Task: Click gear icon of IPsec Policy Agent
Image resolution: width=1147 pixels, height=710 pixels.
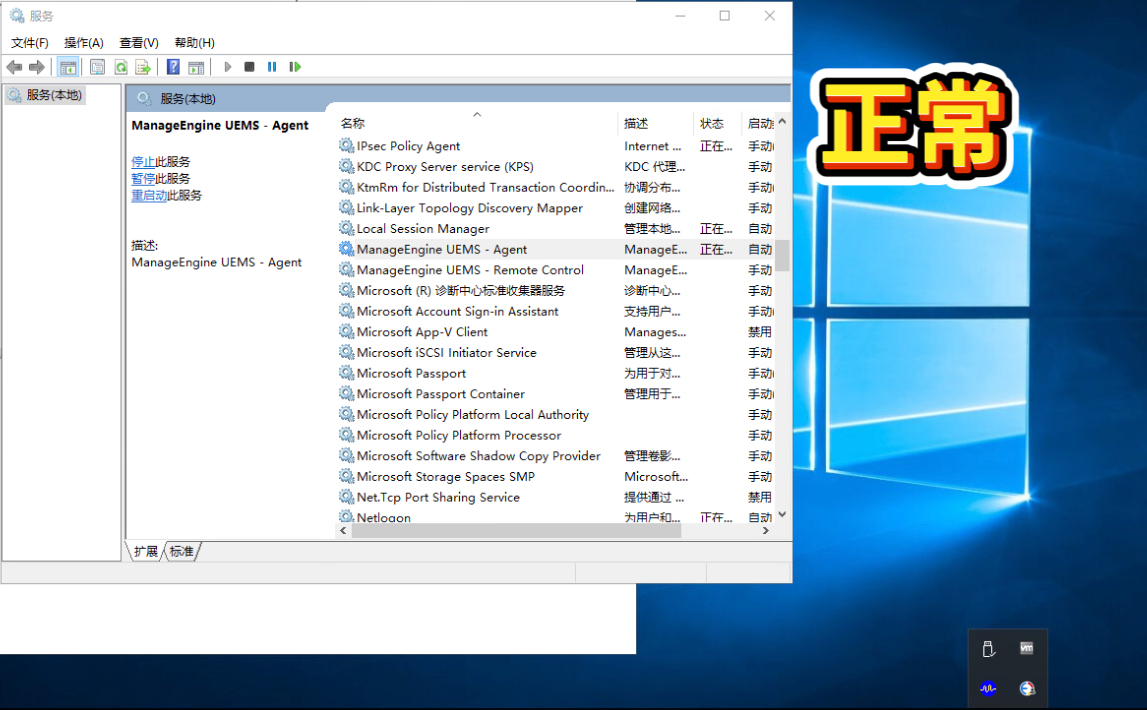Action: pos(347,146)
